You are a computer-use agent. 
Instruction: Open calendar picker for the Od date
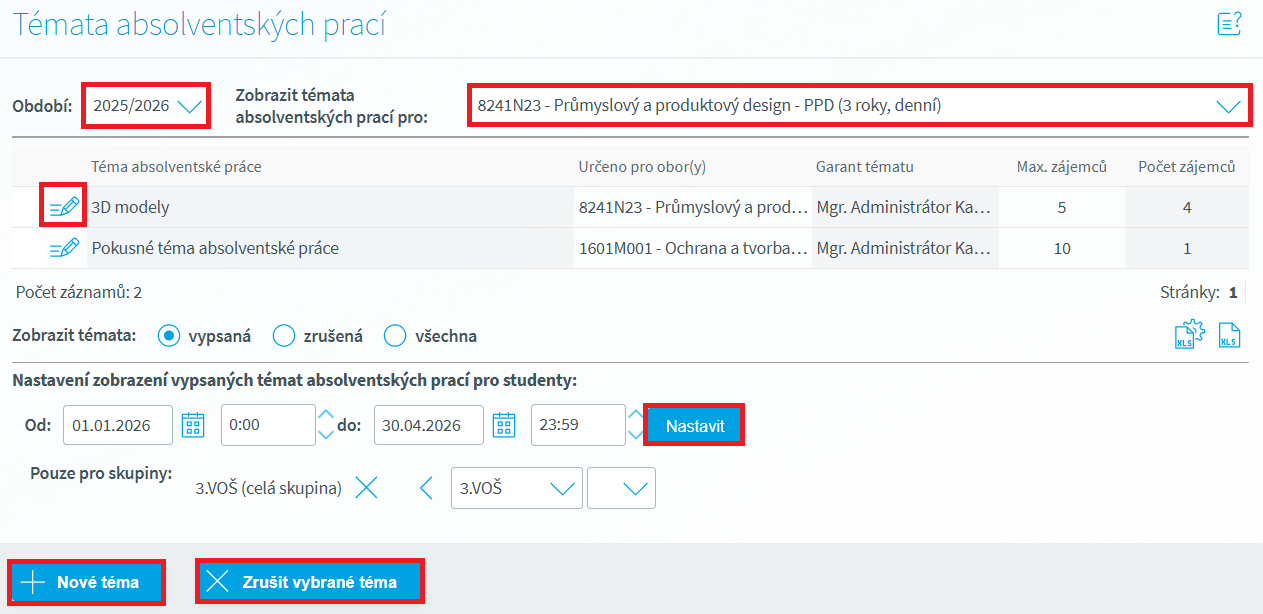(193, 425)
